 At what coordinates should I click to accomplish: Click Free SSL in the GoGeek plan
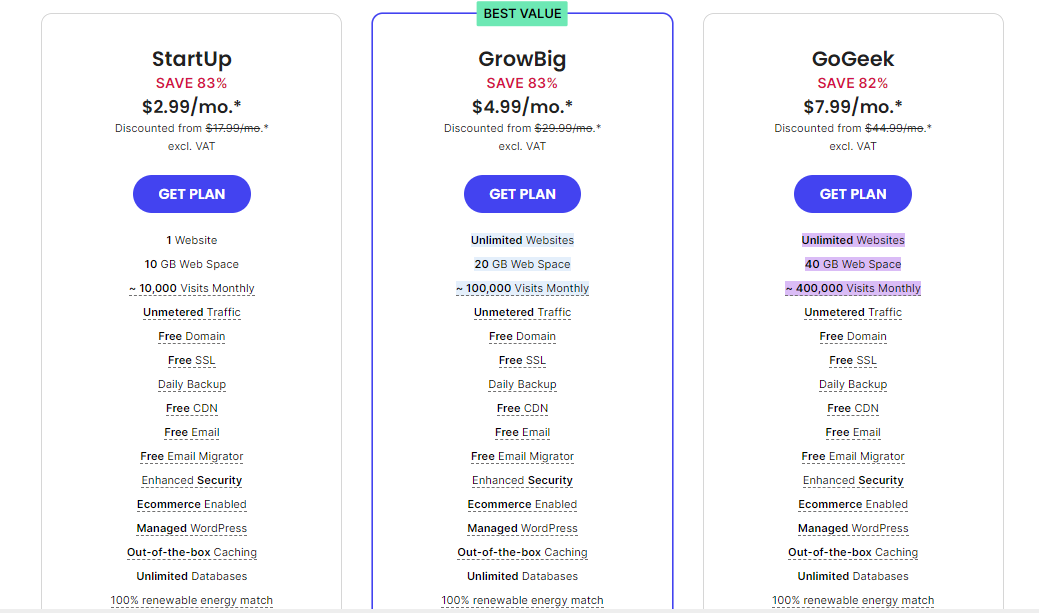tap(853, 360)
